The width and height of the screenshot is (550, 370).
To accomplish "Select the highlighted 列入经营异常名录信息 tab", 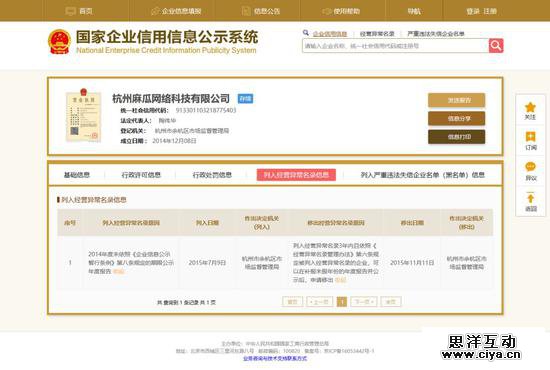I will (296, 175).
